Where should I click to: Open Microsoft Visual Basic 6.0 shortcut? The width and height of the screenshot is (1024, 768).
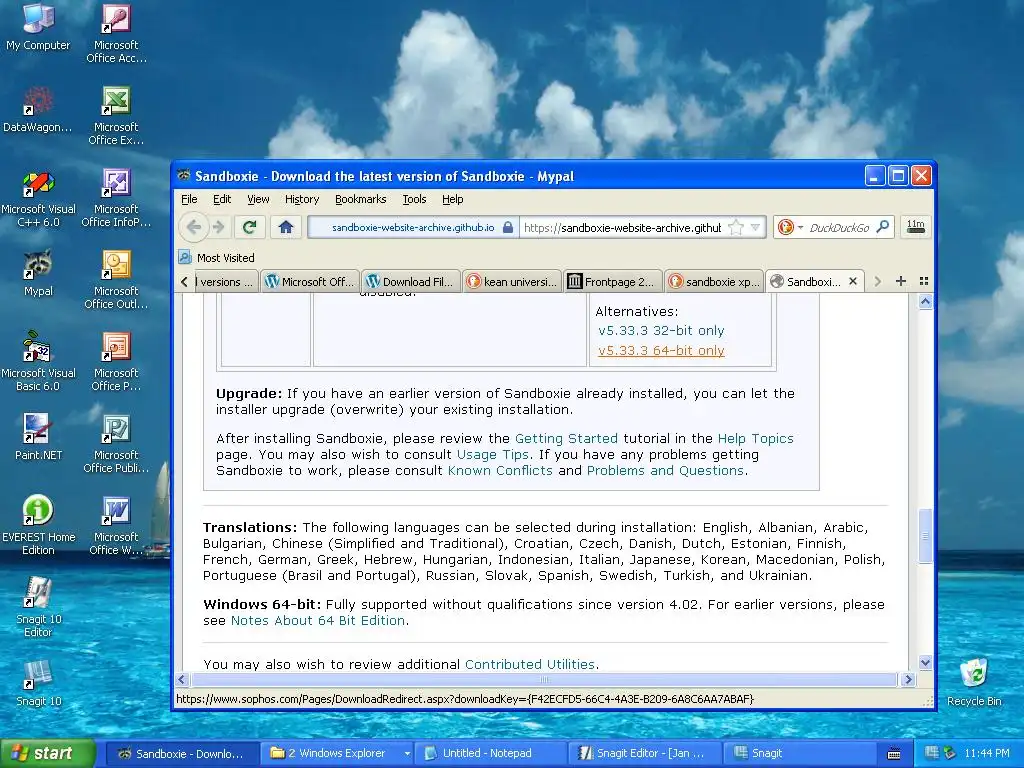38,362
